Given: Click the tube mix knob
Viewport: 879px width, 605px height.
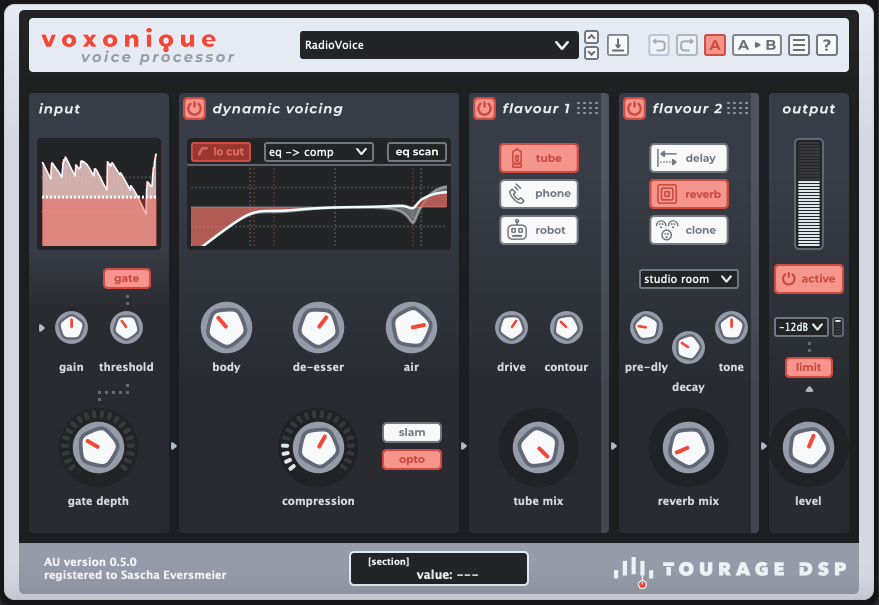Looking at the screenshot, I should pos(538,447).
